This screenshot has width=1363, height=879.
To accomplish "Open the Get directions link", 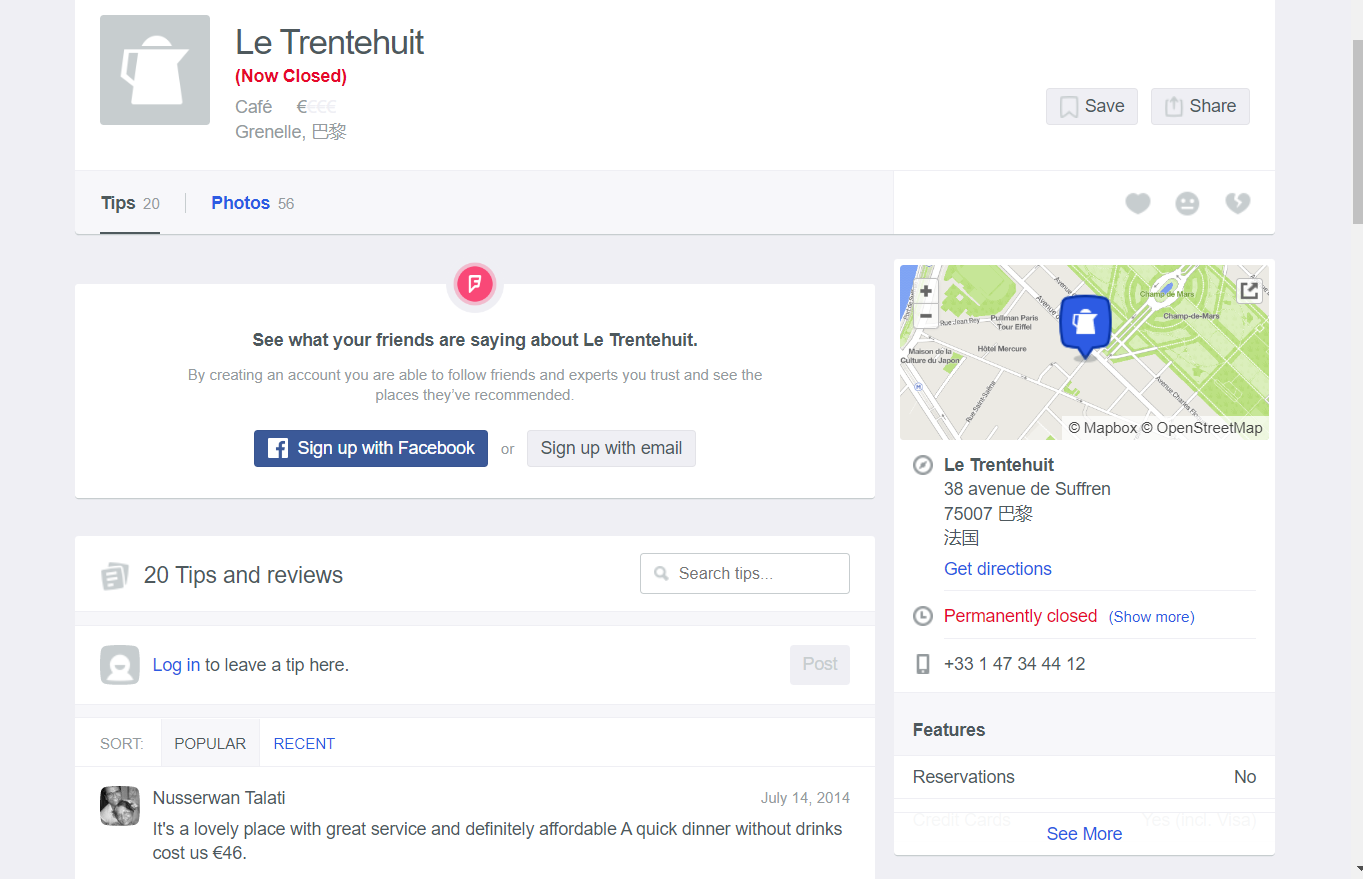I will (998, 569).
